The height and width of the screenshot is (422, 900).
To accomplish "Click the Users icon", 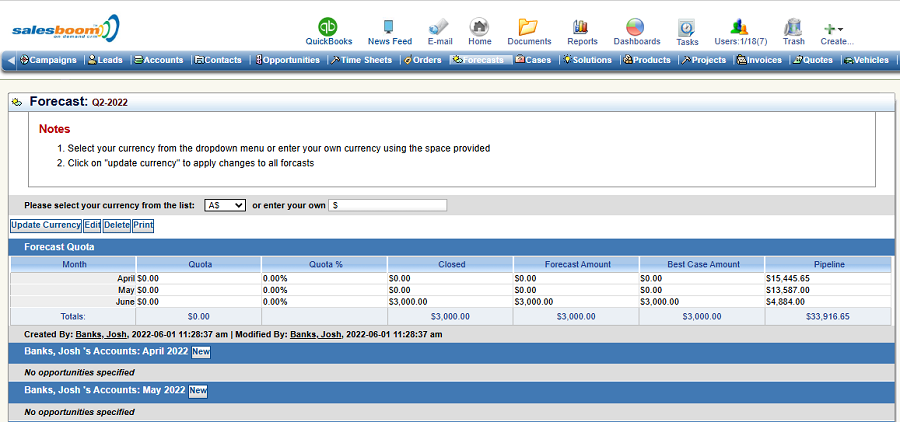I will (740, 27).
